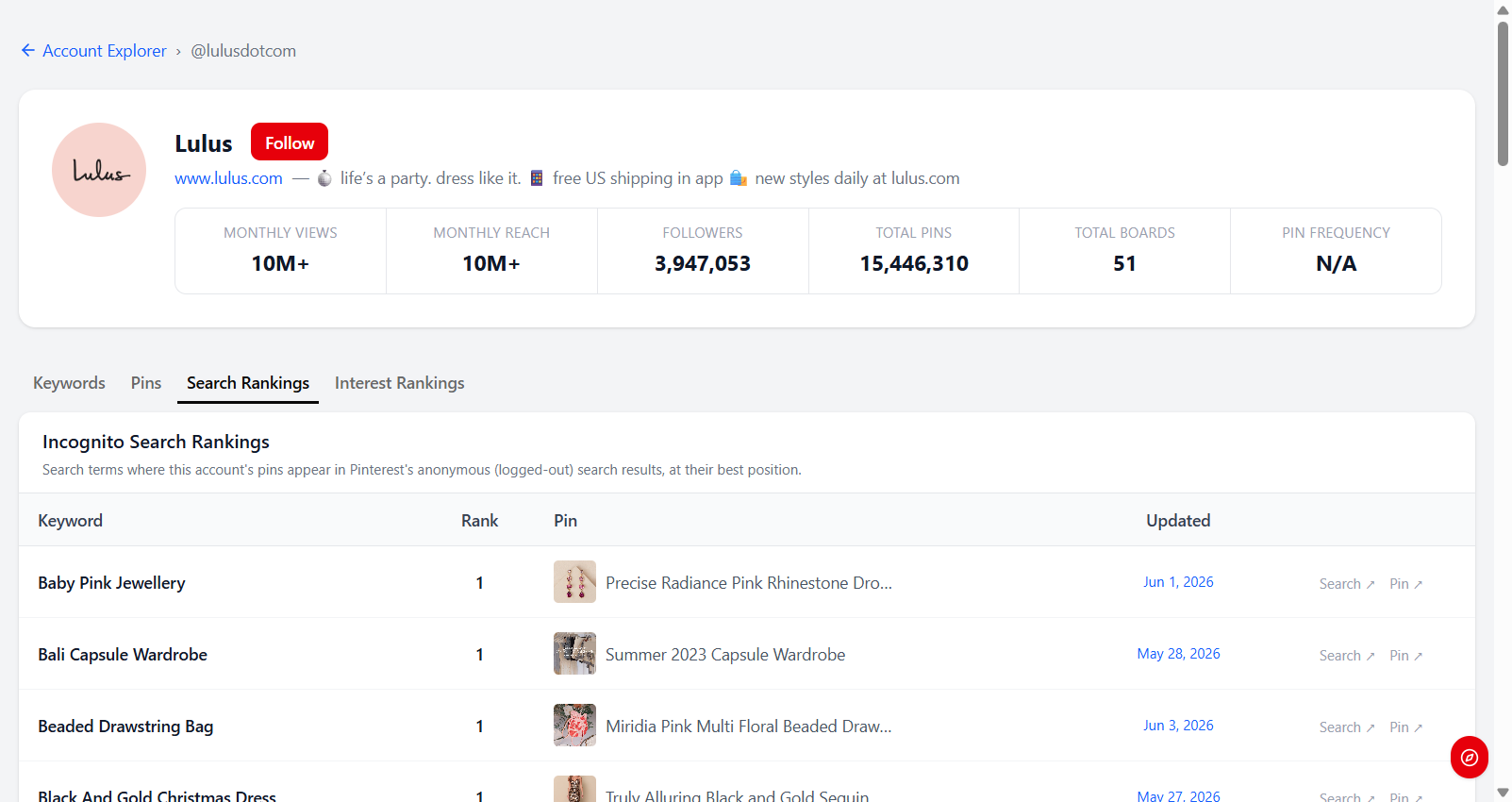The image size is (1512, 802).
Task: Click the Updated column header
Action: [x=1178, y=521]
